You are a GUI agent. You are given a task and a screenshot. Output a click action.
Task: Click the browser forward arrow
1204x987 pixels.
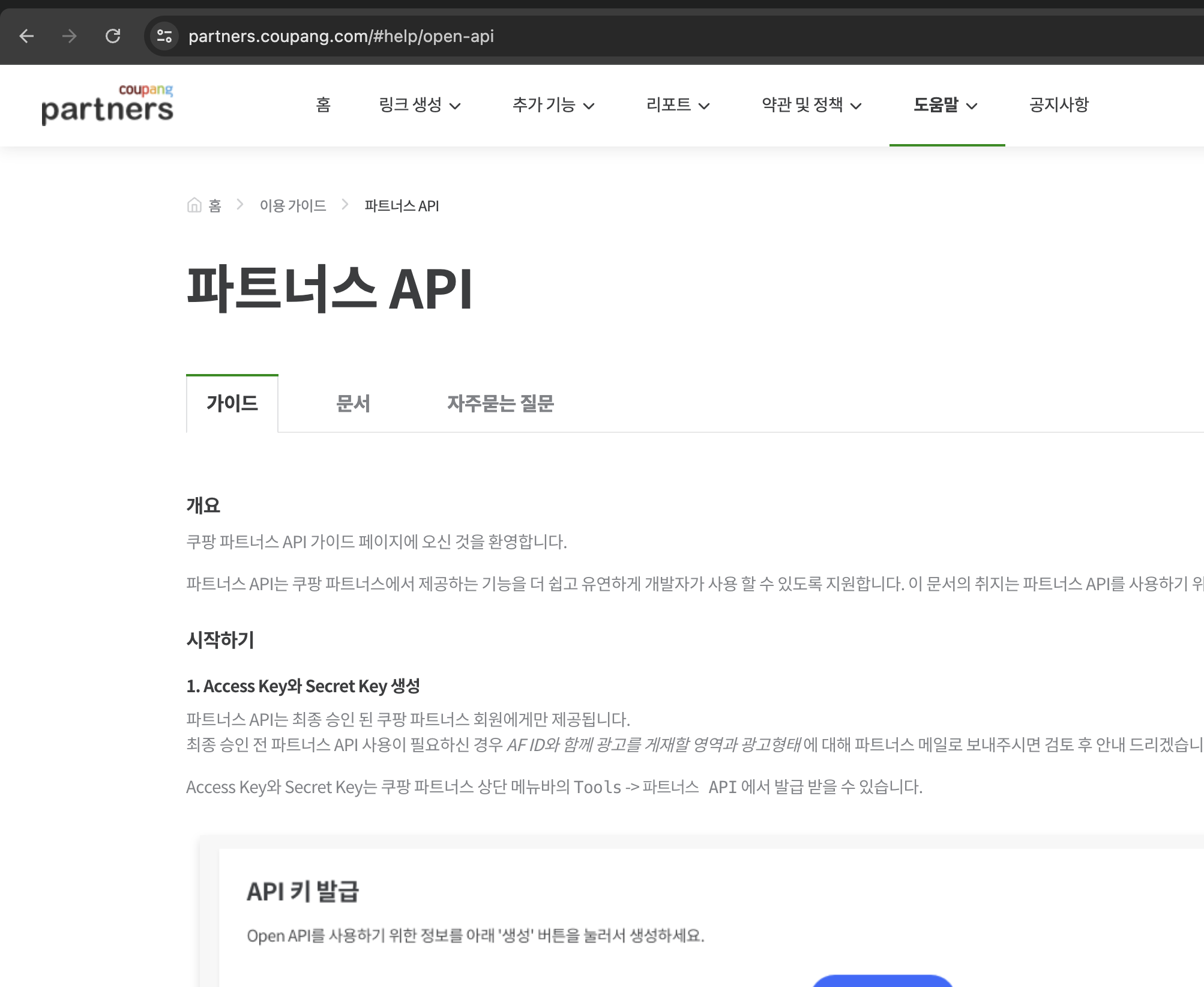70,36
